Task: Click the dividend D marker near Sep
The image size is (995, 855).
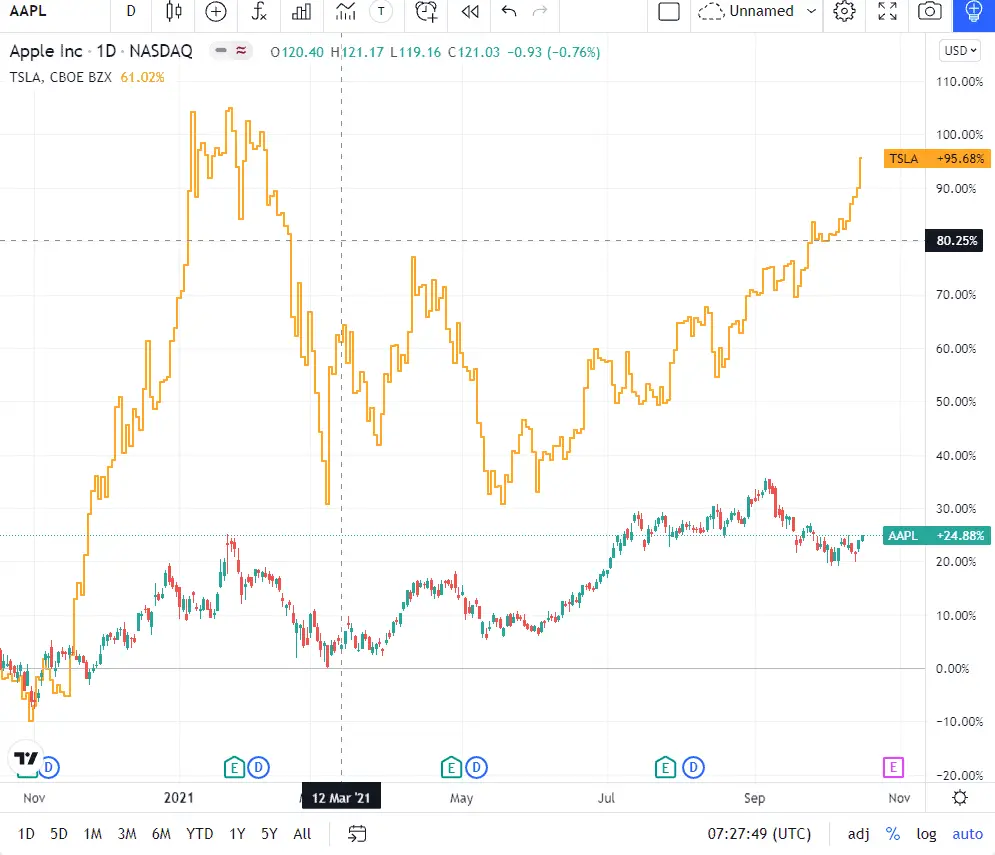Action: (693, 767)
